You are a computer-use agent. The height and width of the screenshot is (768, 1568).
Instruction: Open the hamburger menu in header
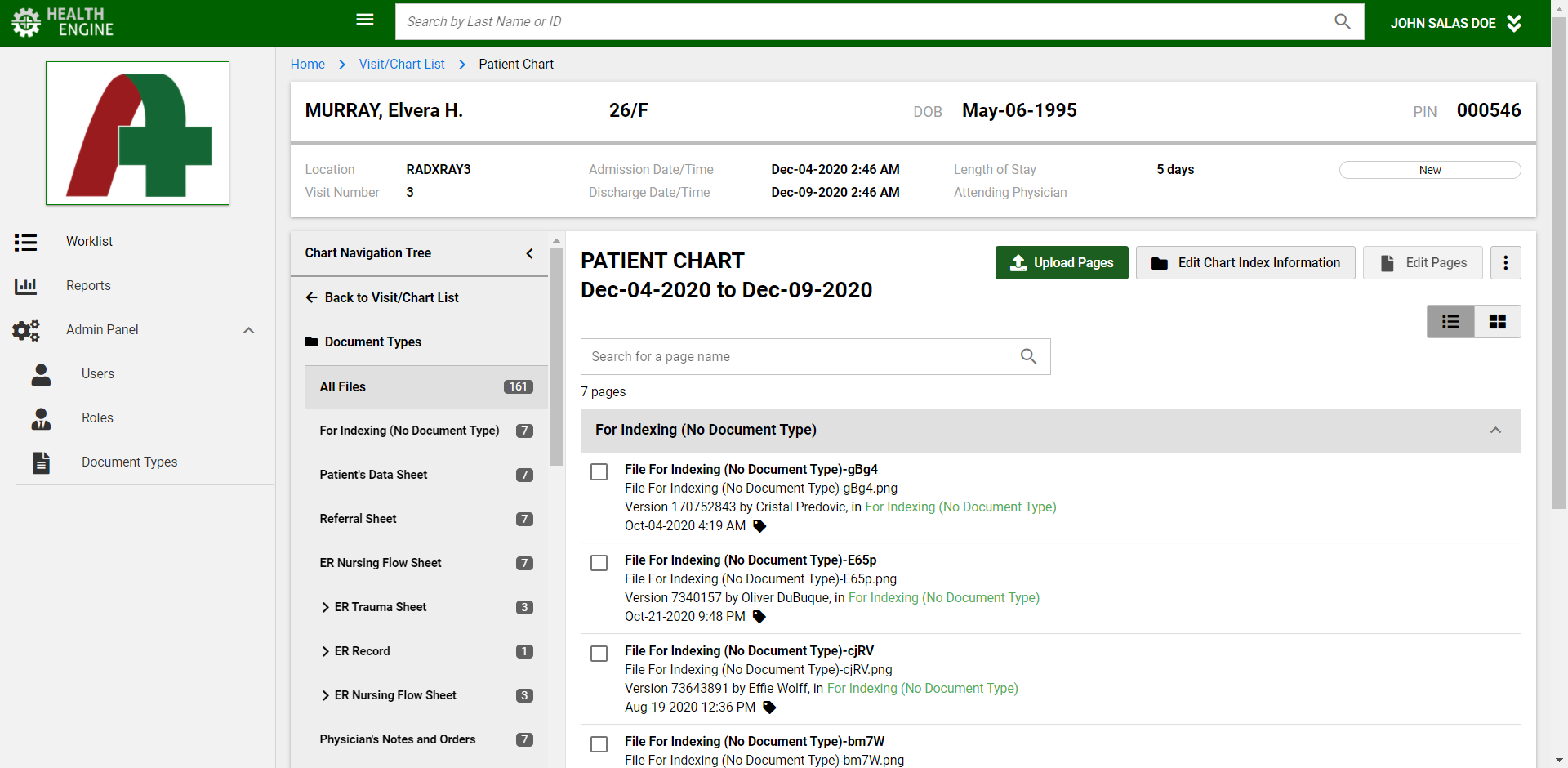click(365, 20)
